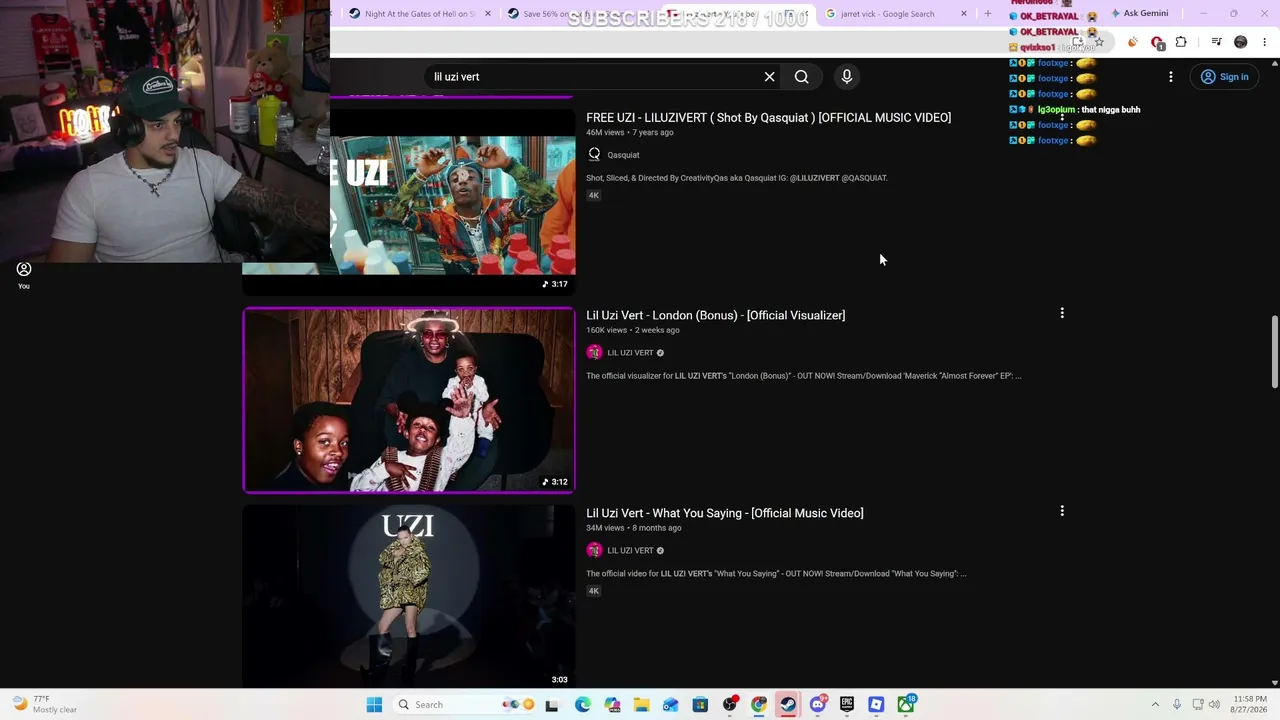The height and width of the screenshot is (720, 1280).
Task: Open the Chrome extensions puzzle icon
Action: pos(1181,42)
